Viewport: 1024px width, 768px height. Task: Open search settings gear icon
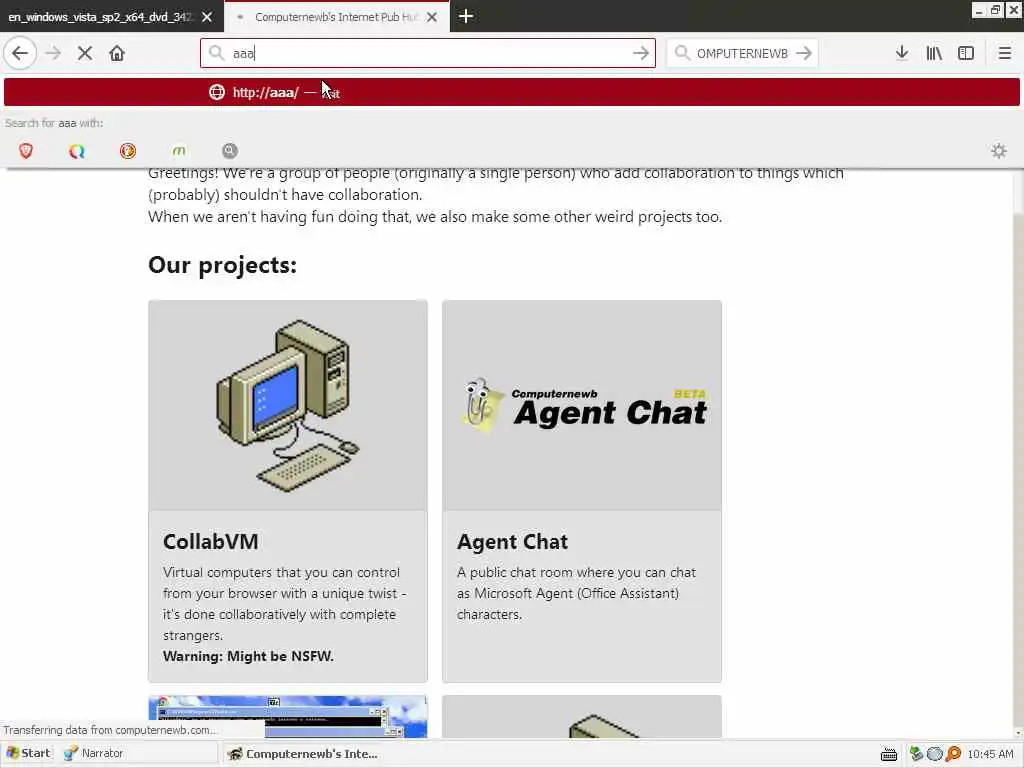point(999,151)
